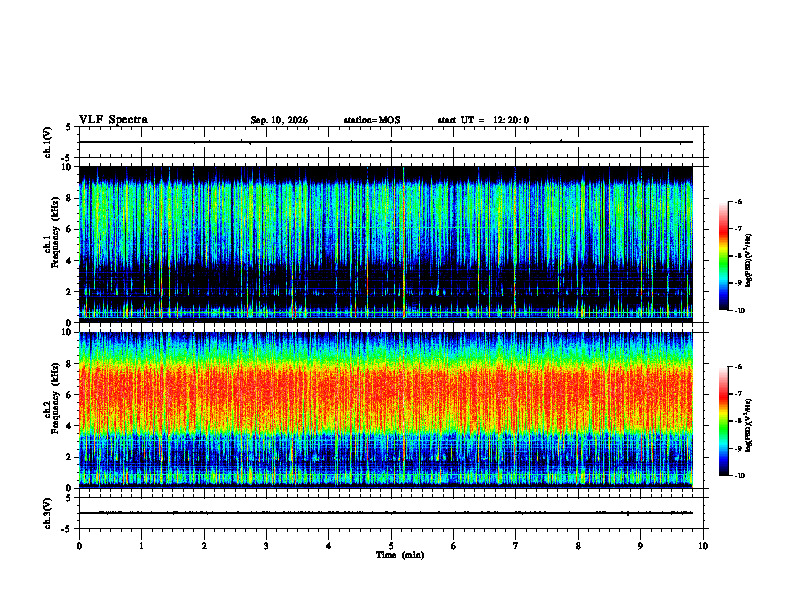Click the Time (min) axis label
Screen dimensions: 792x612
tap(400, 555)
